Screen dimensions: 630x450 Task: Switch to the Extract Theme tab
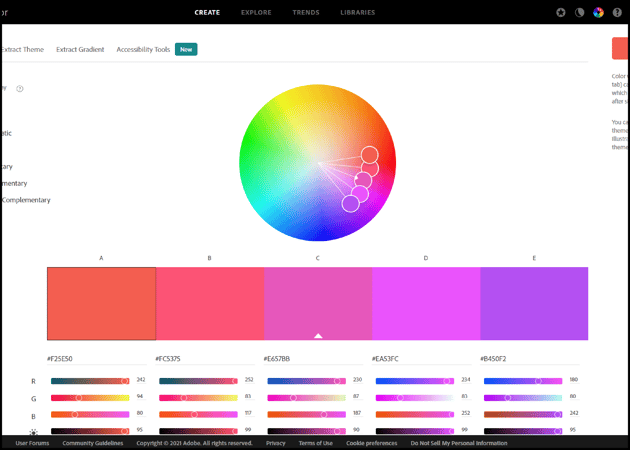22,49
